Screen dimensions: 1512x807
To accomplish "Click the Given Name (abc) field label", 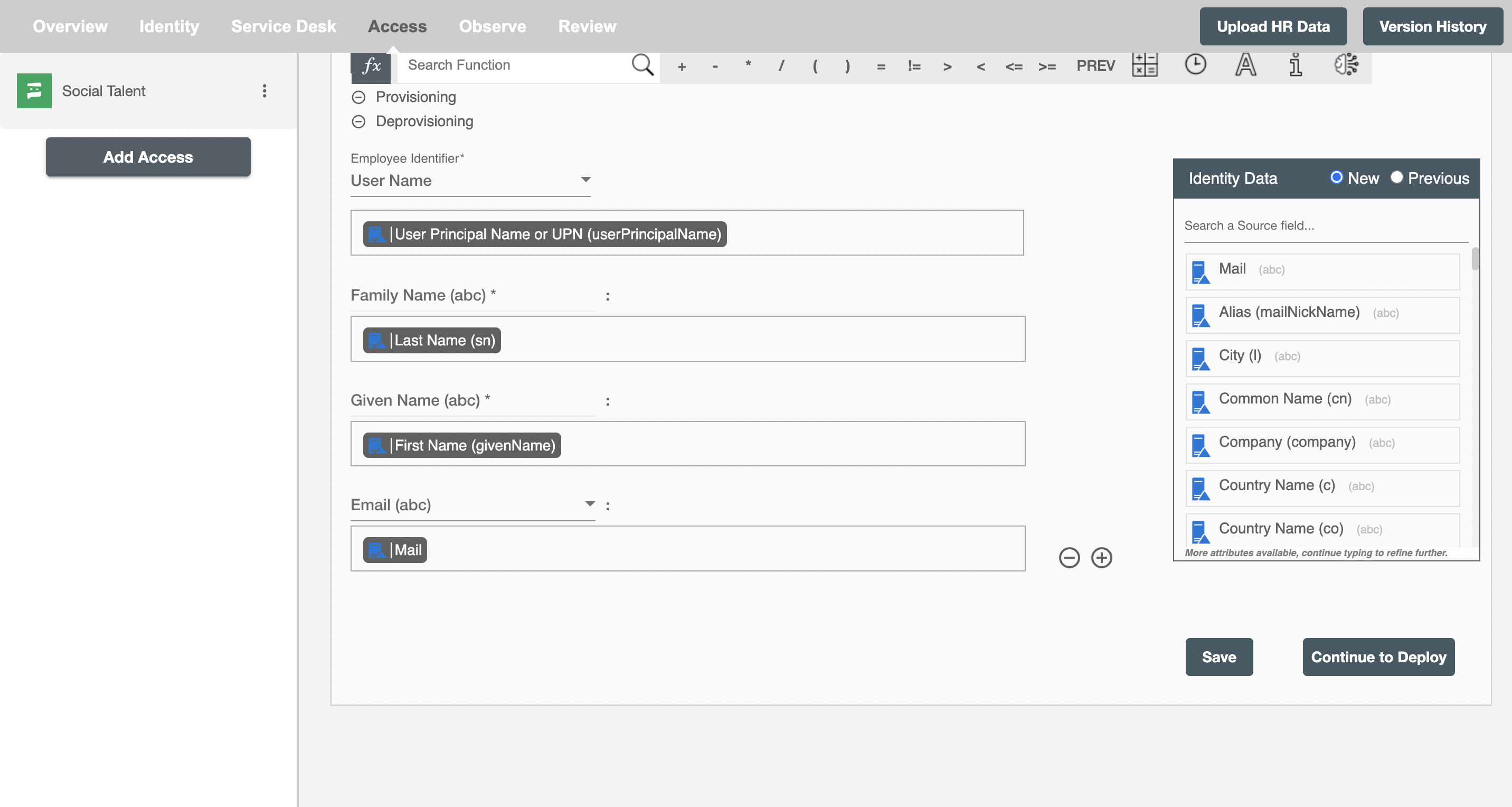I will pos(420,400).
